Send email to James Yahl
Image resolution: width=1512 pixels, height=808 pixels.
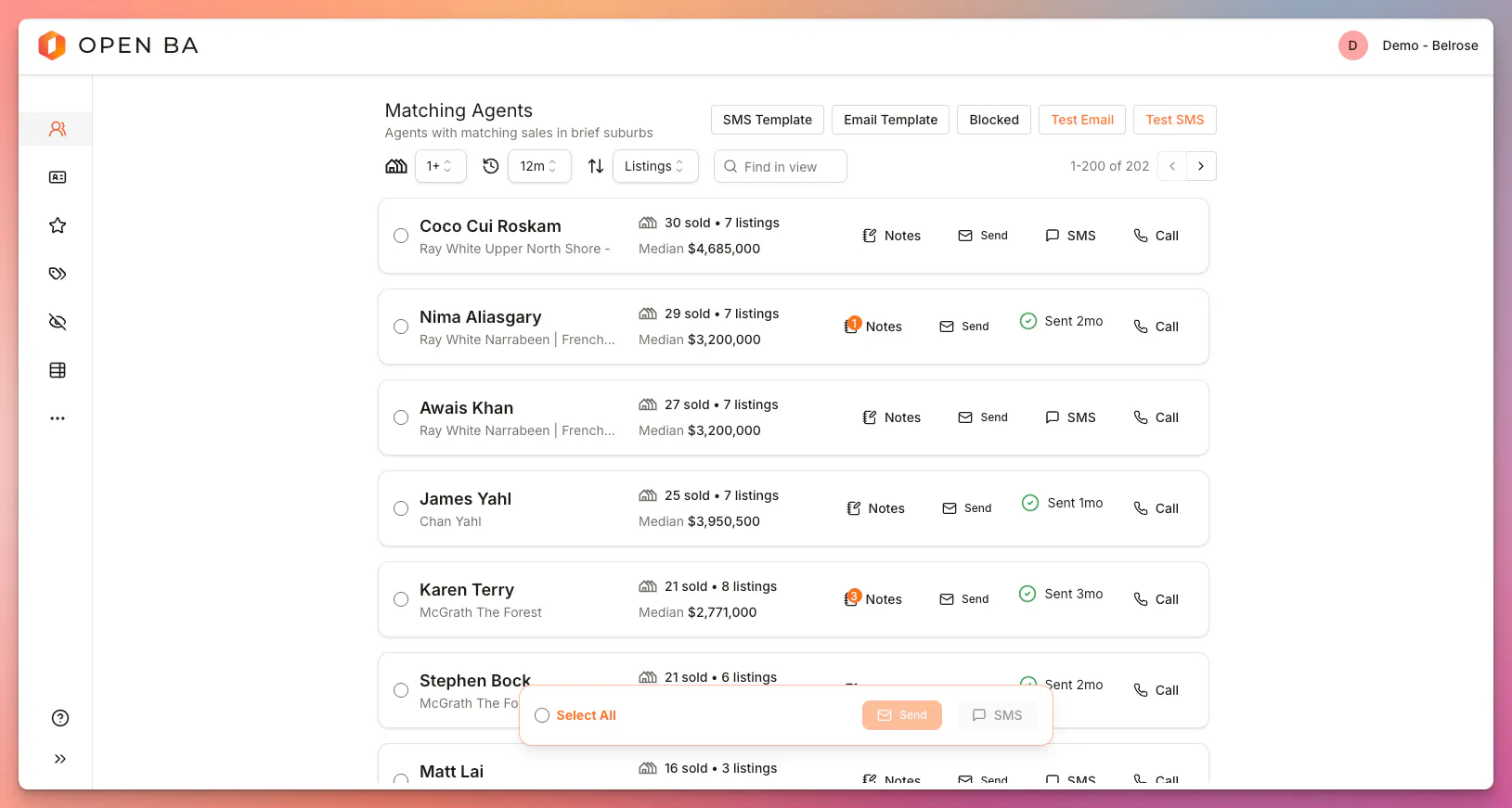coord(966,508)
